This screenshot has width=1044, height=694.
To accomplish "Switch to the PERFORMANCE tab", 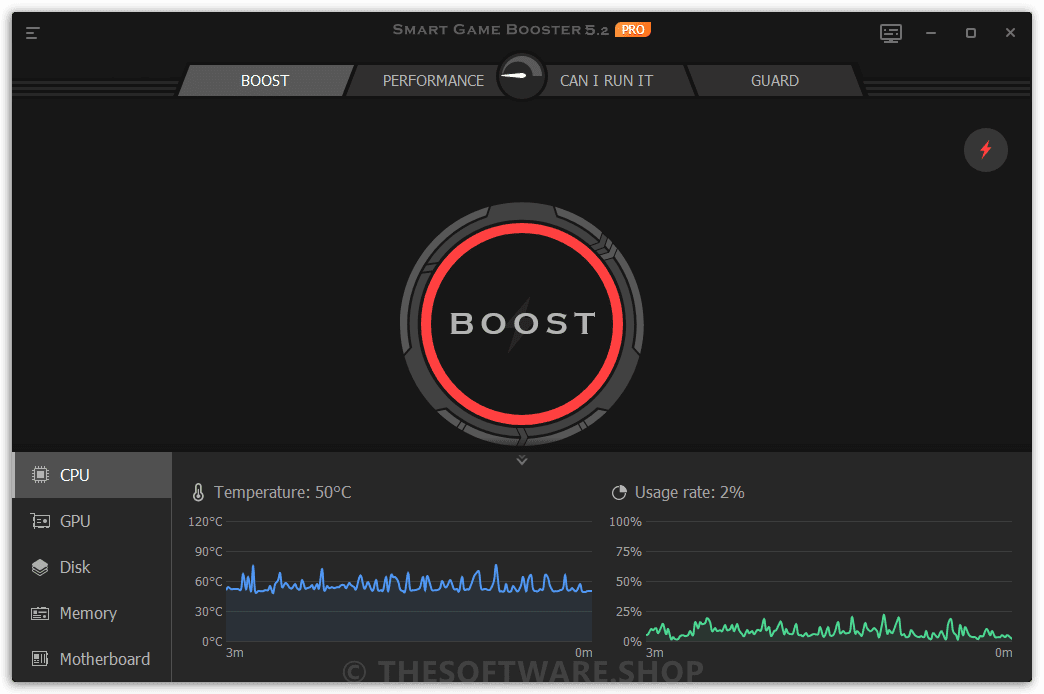I will (x=433, y=81).
